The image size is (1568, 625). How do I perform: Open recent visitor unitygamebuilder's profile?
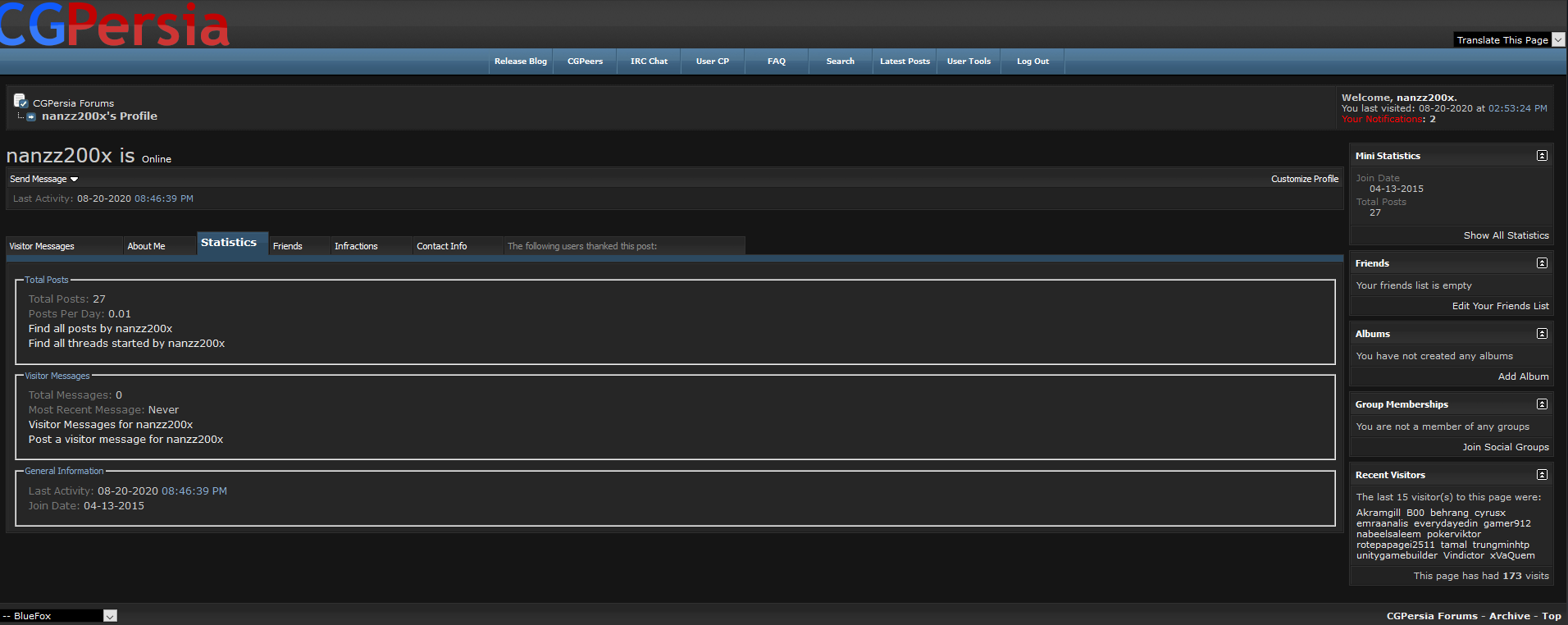point(1397,555)
